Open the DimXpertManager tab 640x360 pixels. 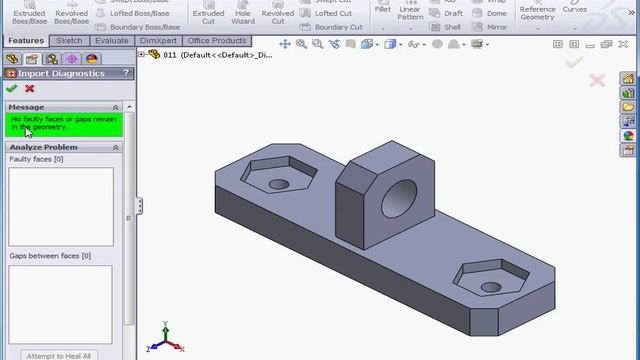coord(72,59)
